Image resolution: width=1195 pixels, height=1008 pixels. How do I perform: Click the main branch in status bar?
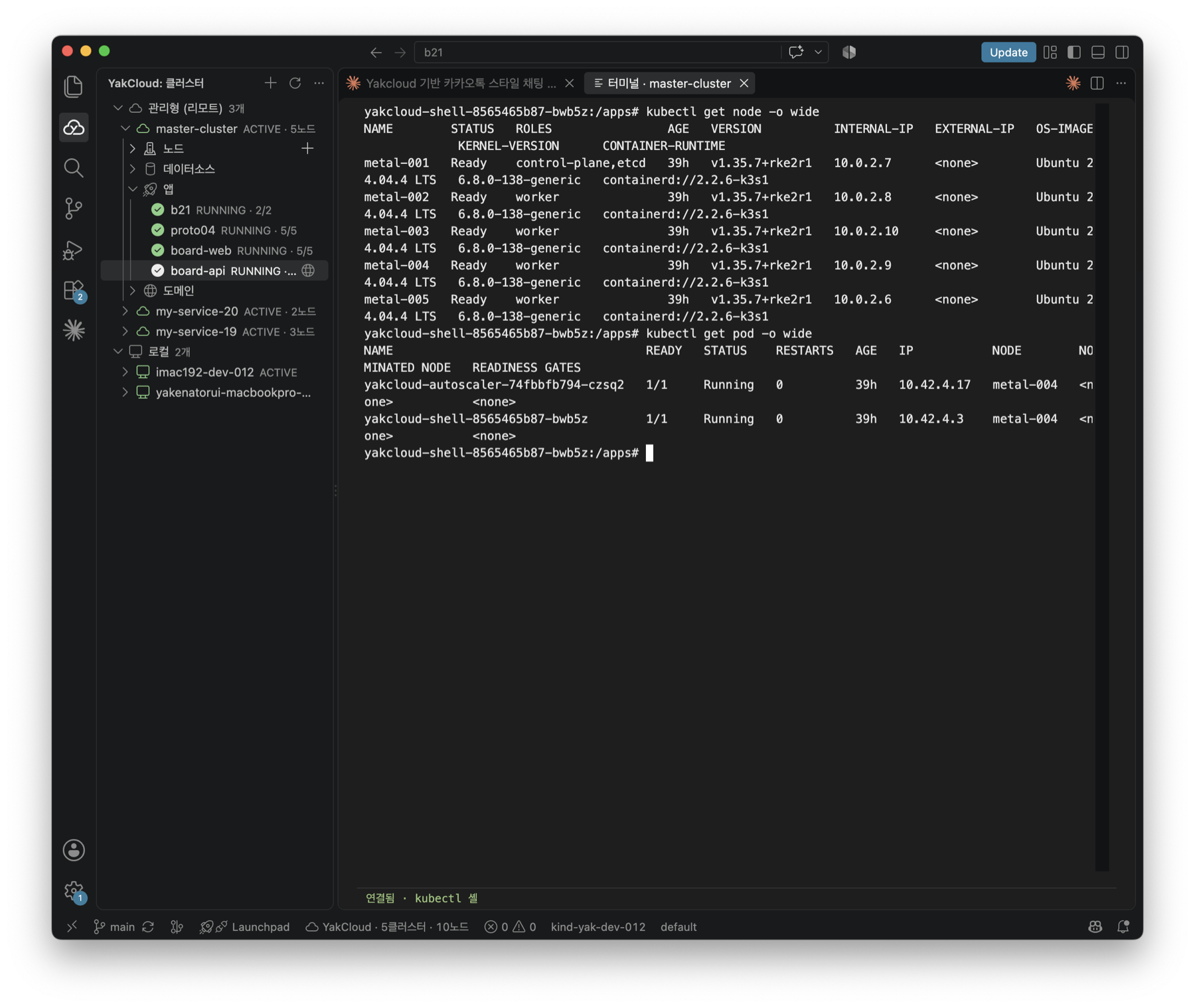(x=114, y=926)
